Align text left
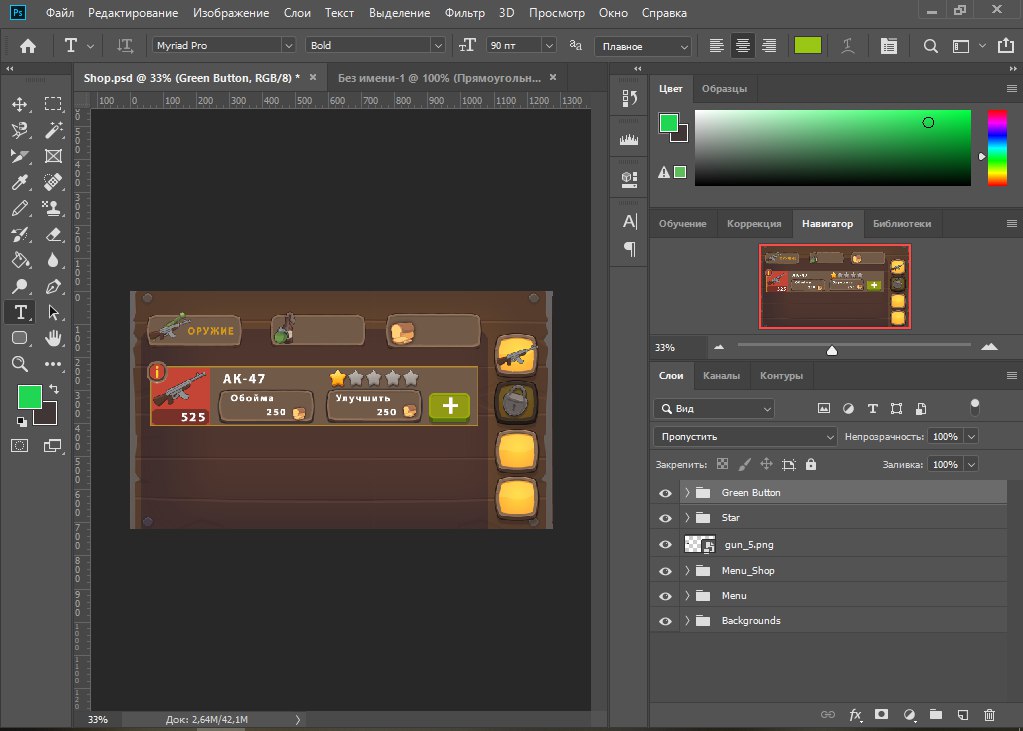The height and width of the screenshot is (731, 1023). click(716, 46)
